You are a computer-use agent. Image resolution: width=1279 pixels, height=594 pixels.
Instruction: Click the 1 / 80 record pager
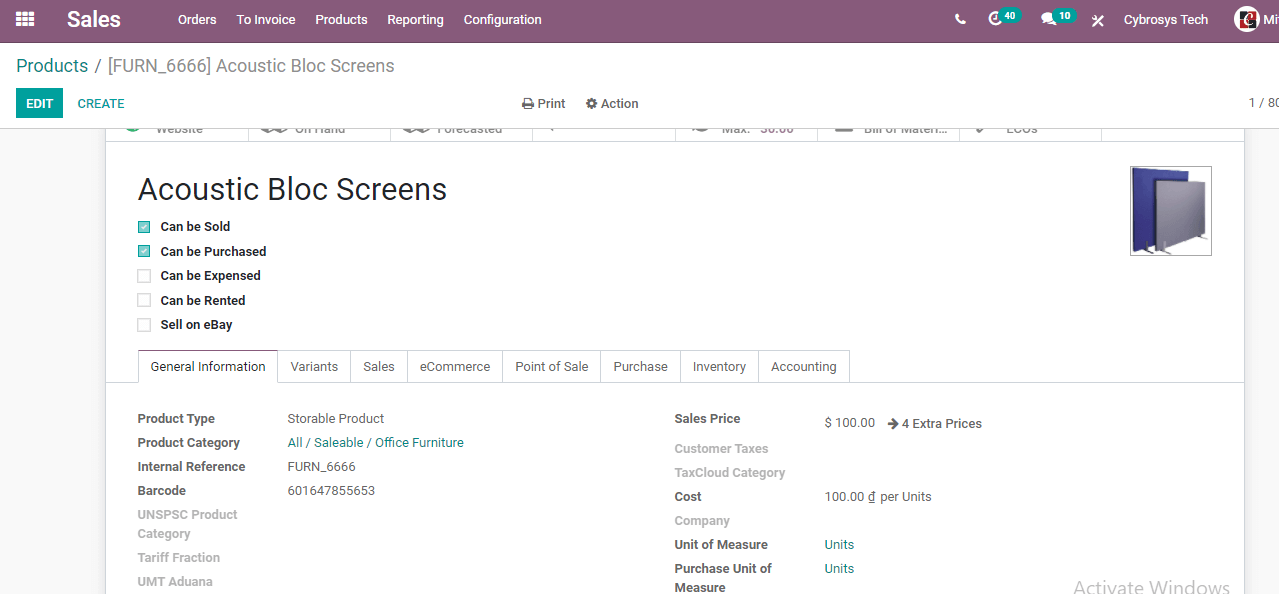click(1263, 103)
